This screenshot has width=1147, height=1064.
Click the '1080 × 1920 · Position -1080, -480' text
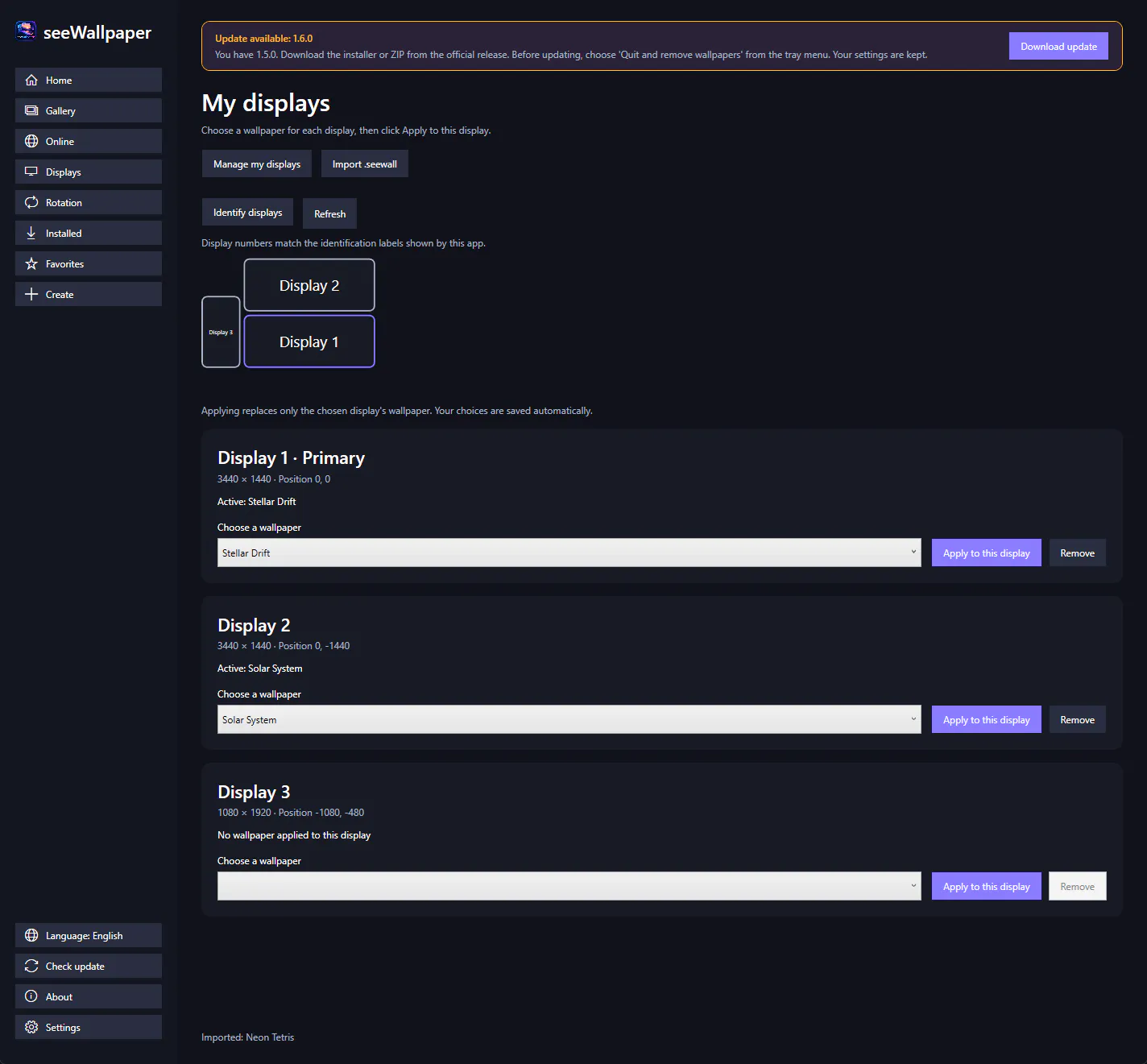click(x=291, y=813)
